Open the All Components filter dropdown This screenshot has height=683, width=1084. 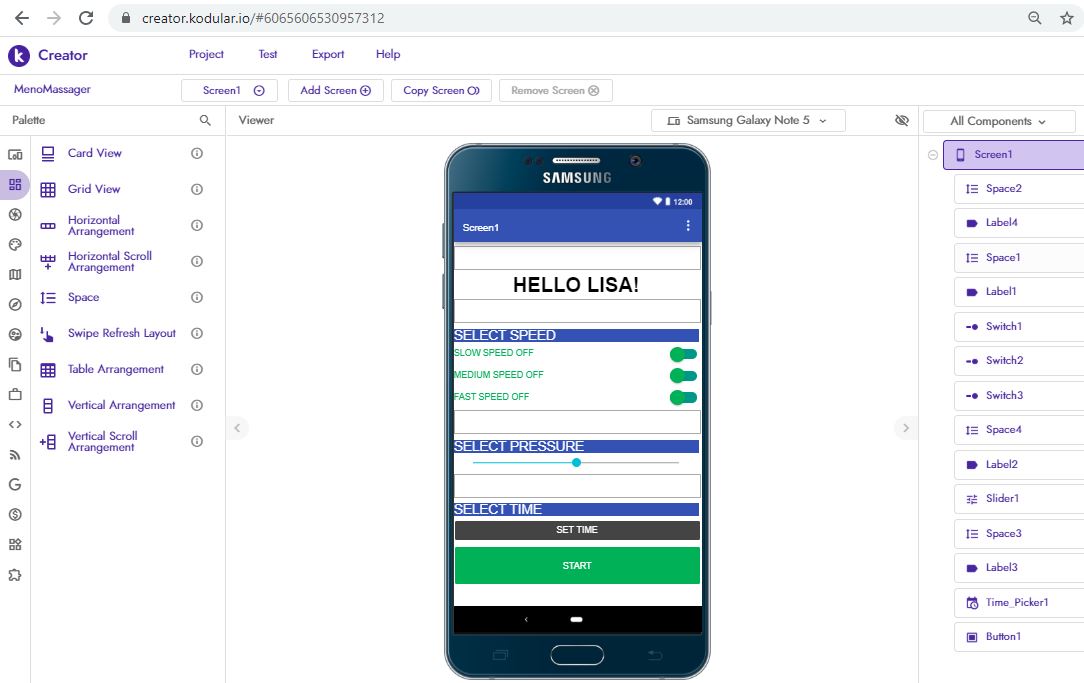click(999, 121)
